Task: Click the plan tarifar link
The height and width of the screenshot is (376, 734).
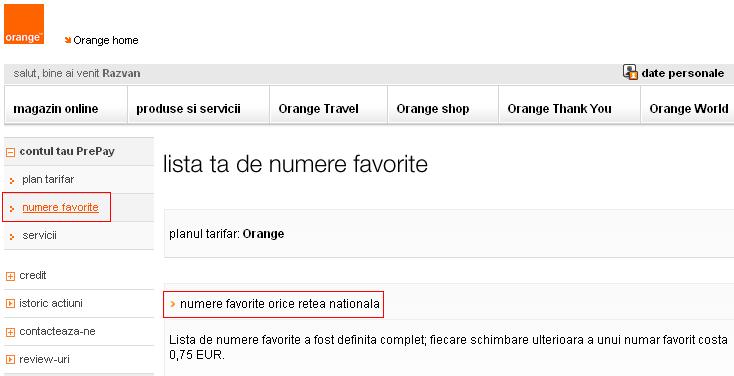Action: pyautogui.click(x=48, y=179)
